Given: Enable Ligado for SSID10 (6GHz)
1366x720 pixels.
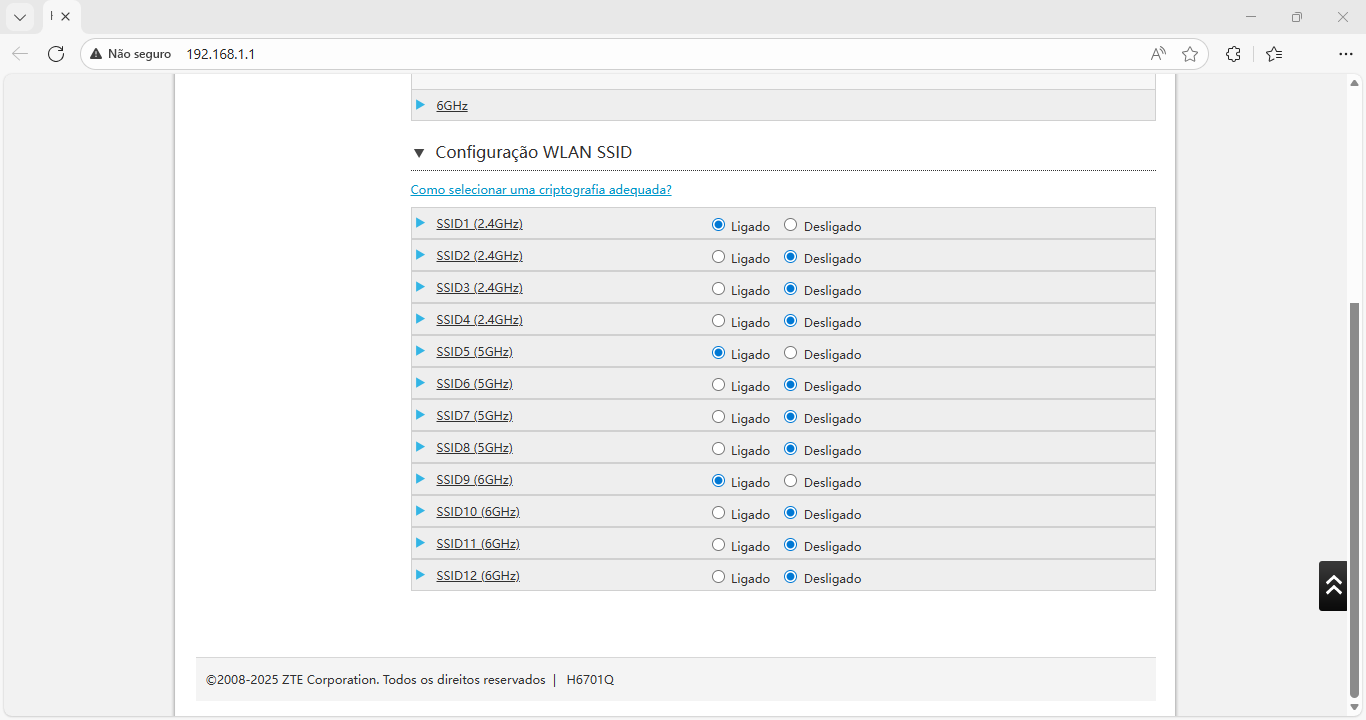Looking at the screenshot, I should (x=718, y=513).
